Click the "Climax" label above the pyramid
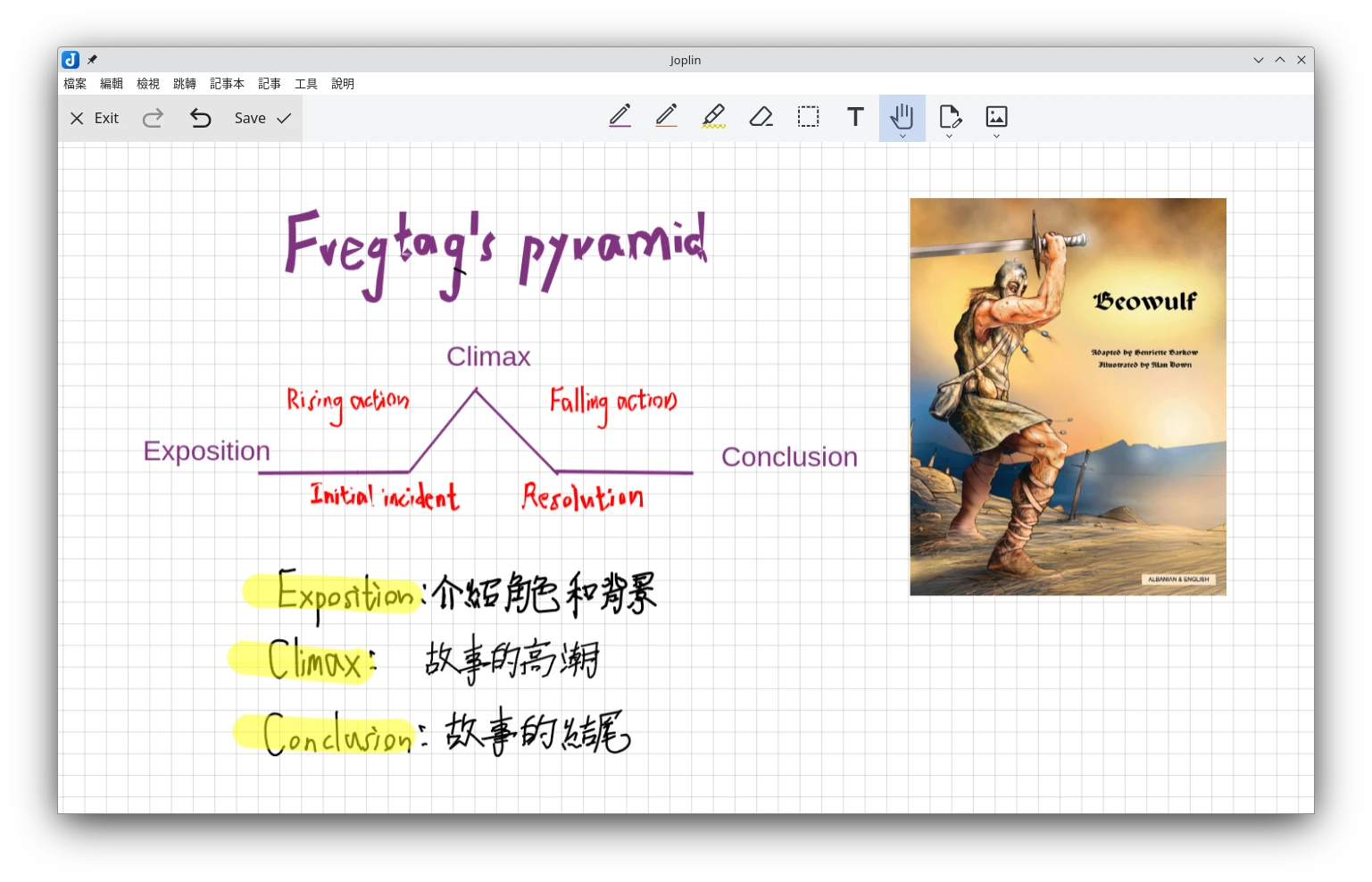This screenshot has width=1372, height=882. click(x=488, y=356)
